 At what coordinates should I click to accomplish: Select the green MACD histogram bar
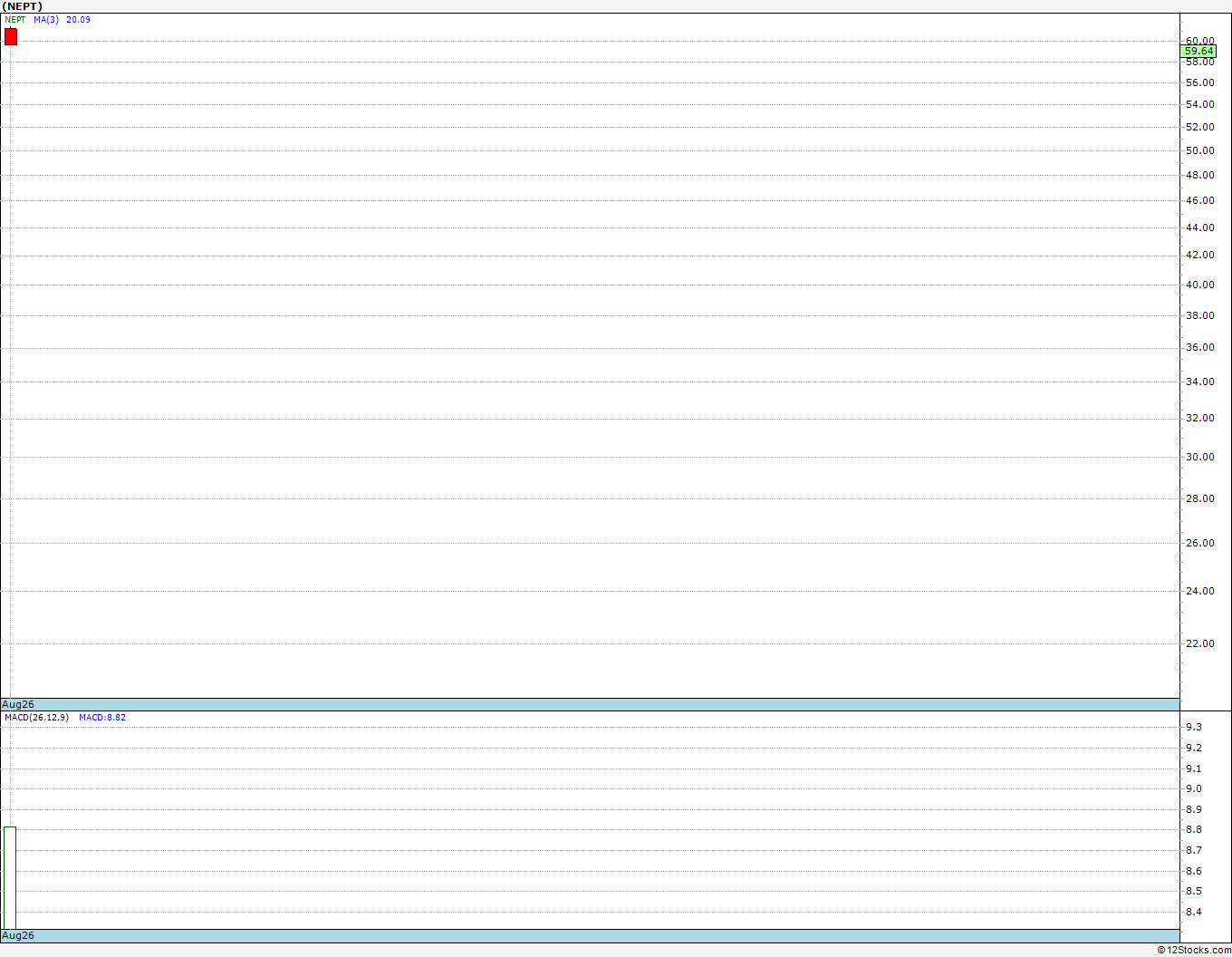[x=10, y=877]
